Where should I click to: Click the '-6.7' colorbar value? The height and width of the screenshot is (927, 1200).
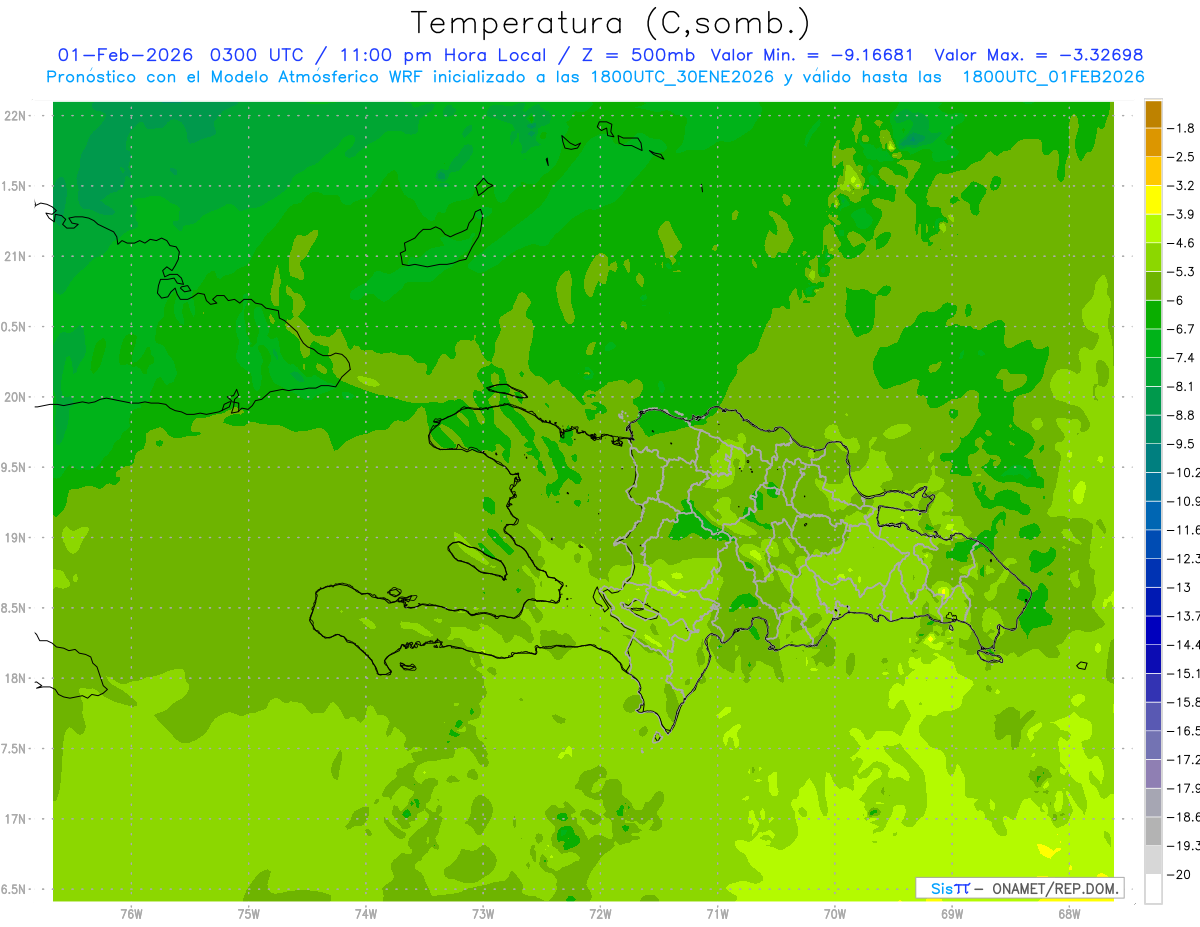[x=1183, y=329]
